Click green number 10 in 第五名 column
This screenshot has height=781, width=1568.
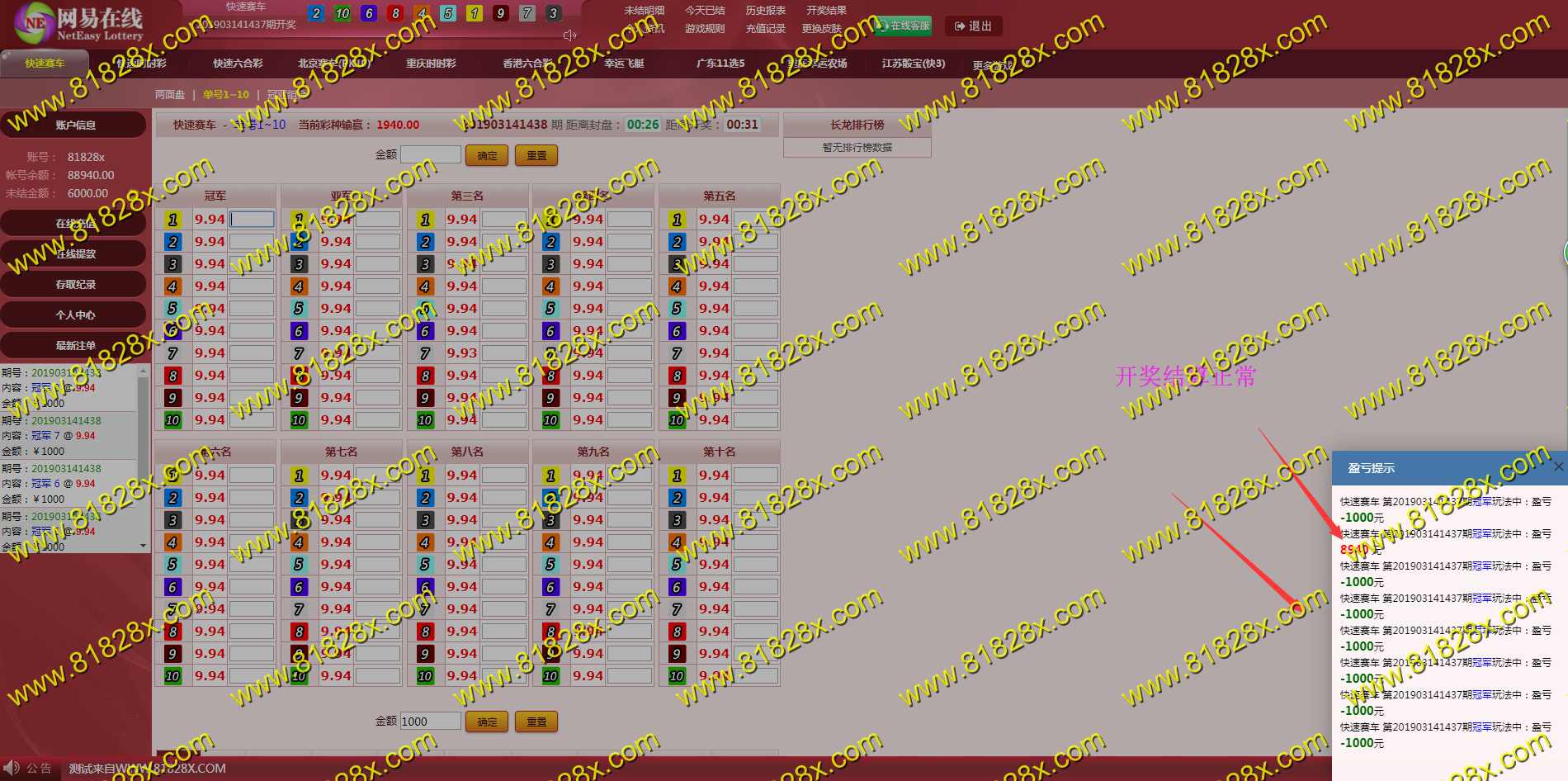[677, 420]
